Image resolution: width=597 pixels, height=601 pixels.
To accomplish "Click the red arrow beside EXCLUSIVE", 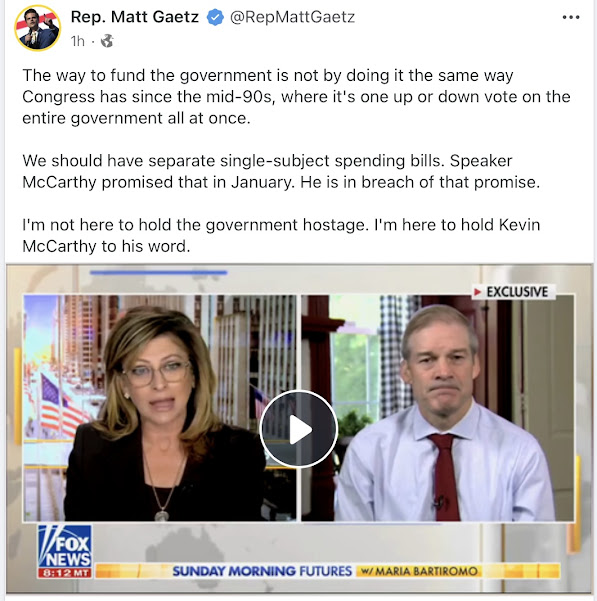I will [477, 292].
